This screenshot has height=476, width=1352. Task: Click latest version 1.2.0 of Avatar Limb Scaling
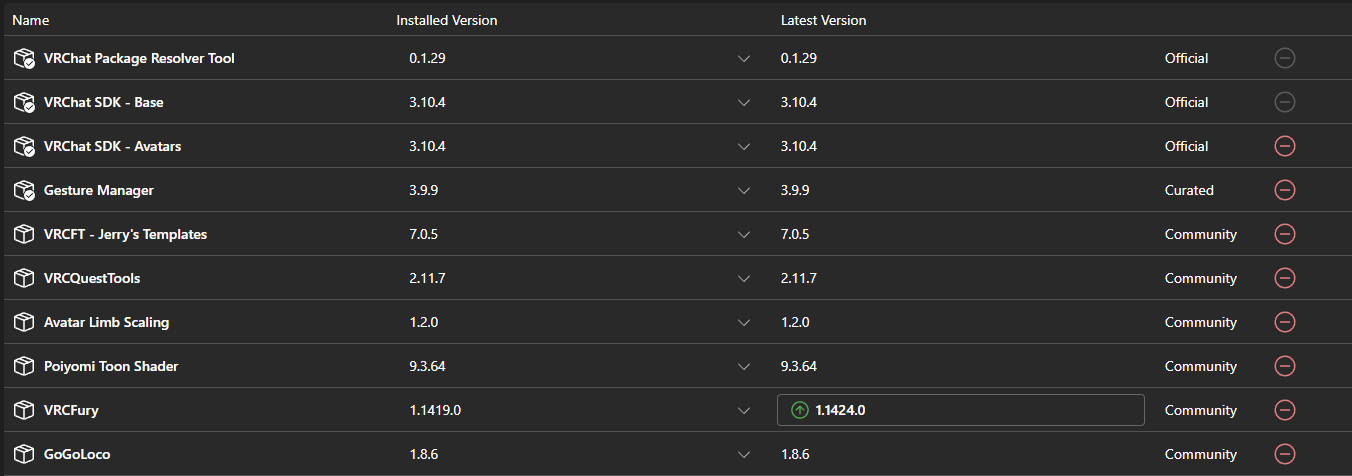795,322
